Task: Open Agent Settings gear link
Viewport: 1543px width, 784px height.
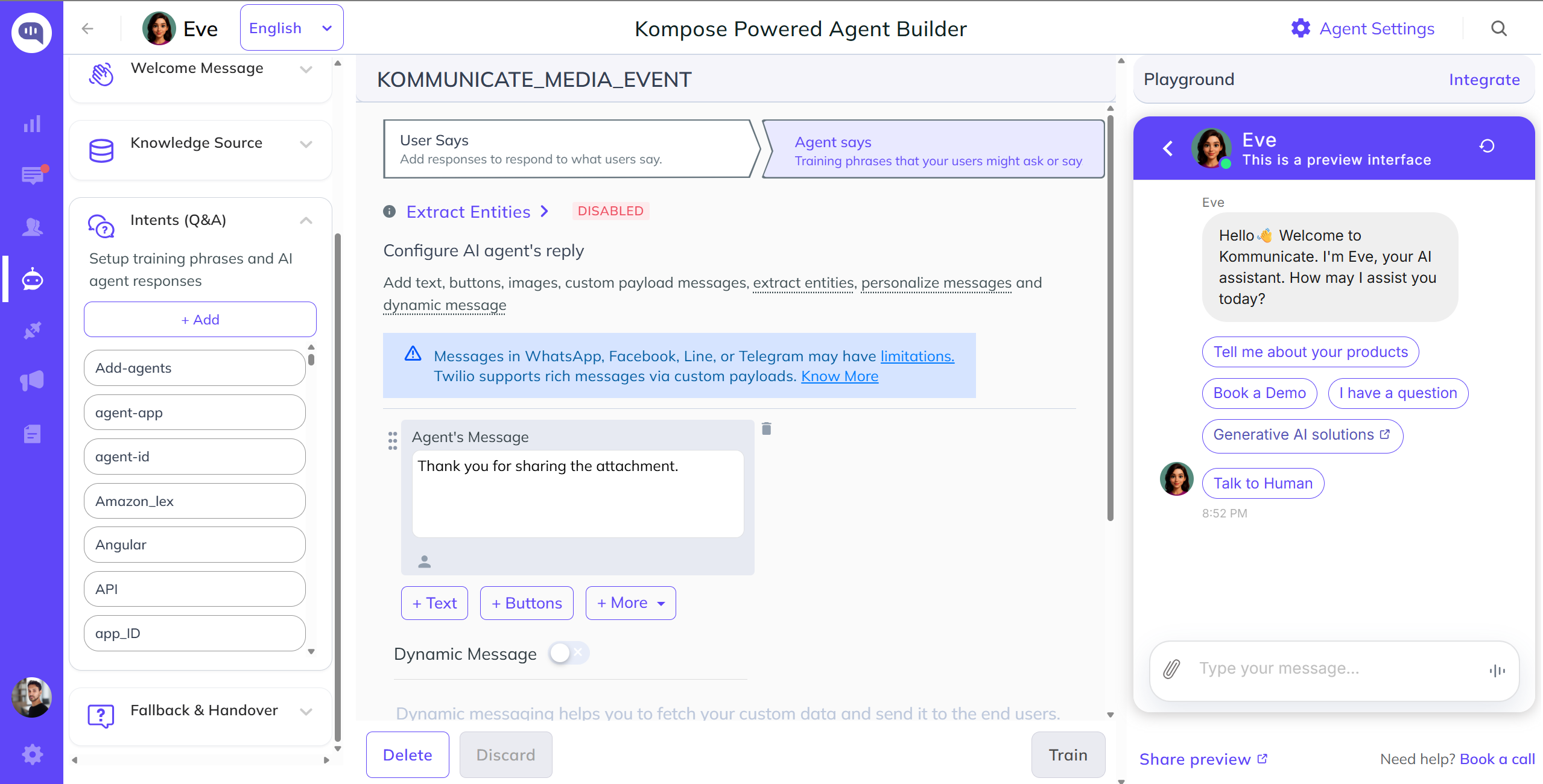Action: (1363, 28)
